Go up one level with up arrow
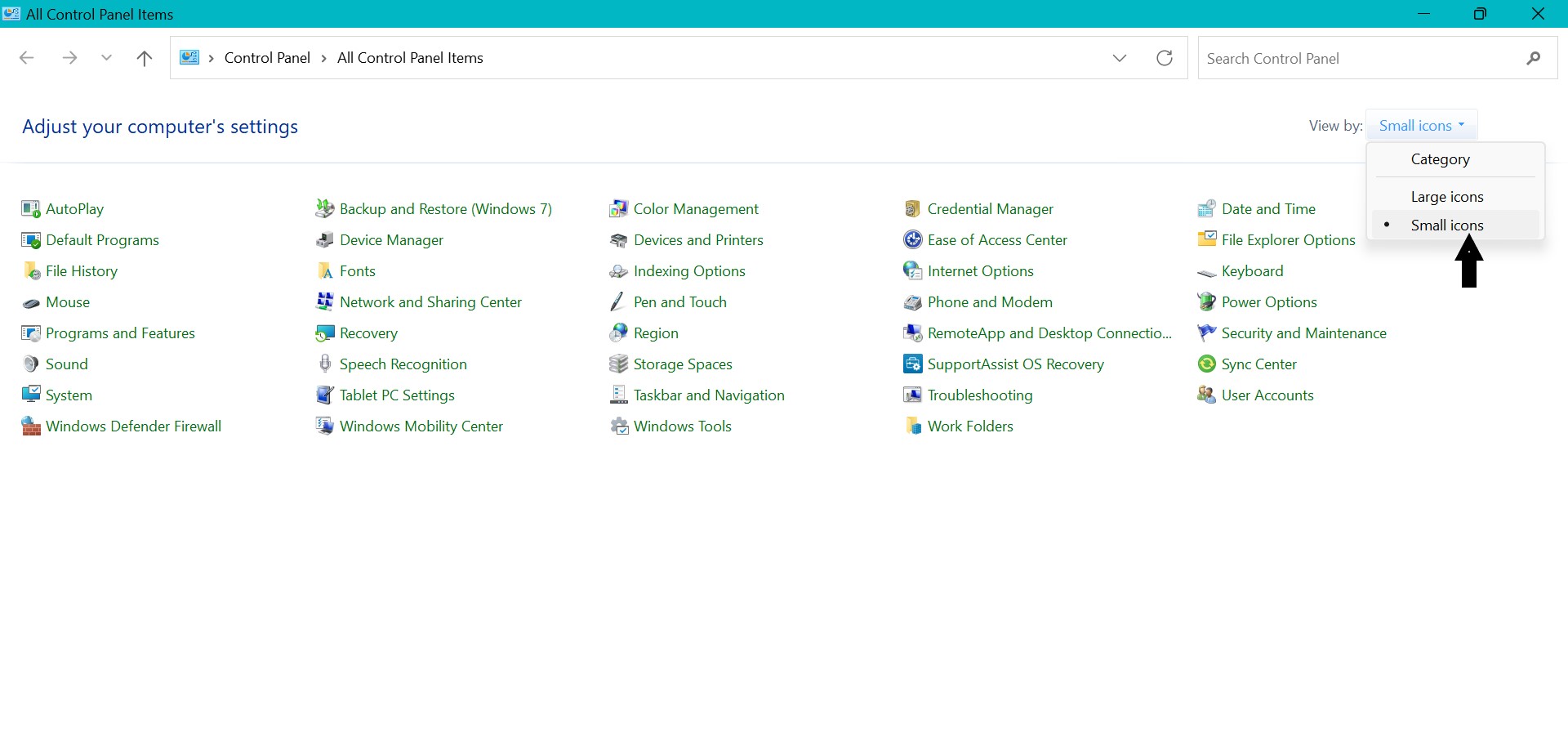This screenshot has width=1568, height=750. click(145, 58)
